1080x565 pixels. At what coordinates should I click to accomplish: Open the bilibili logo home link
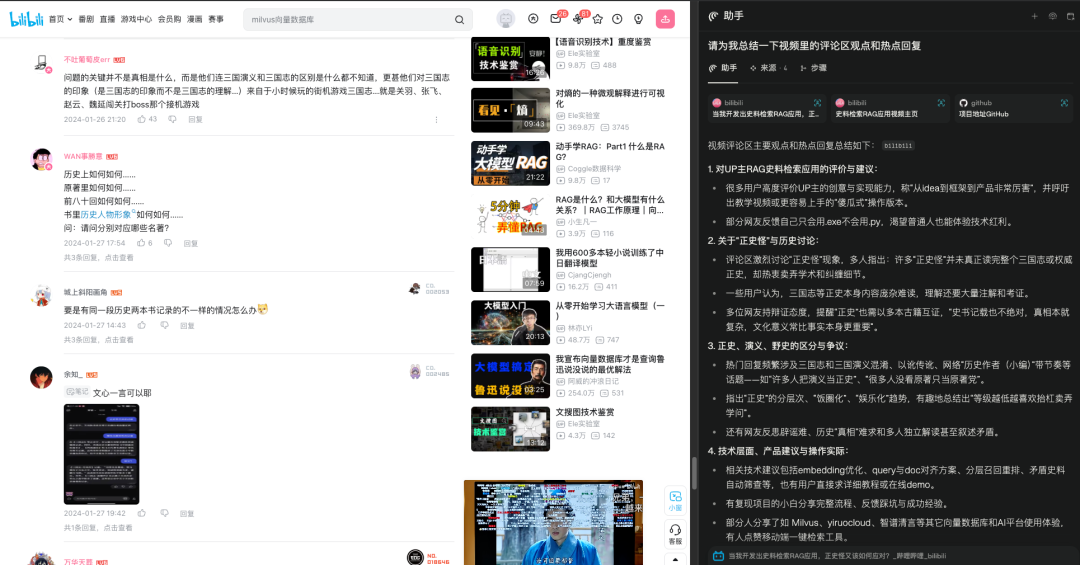click(26, 19)
